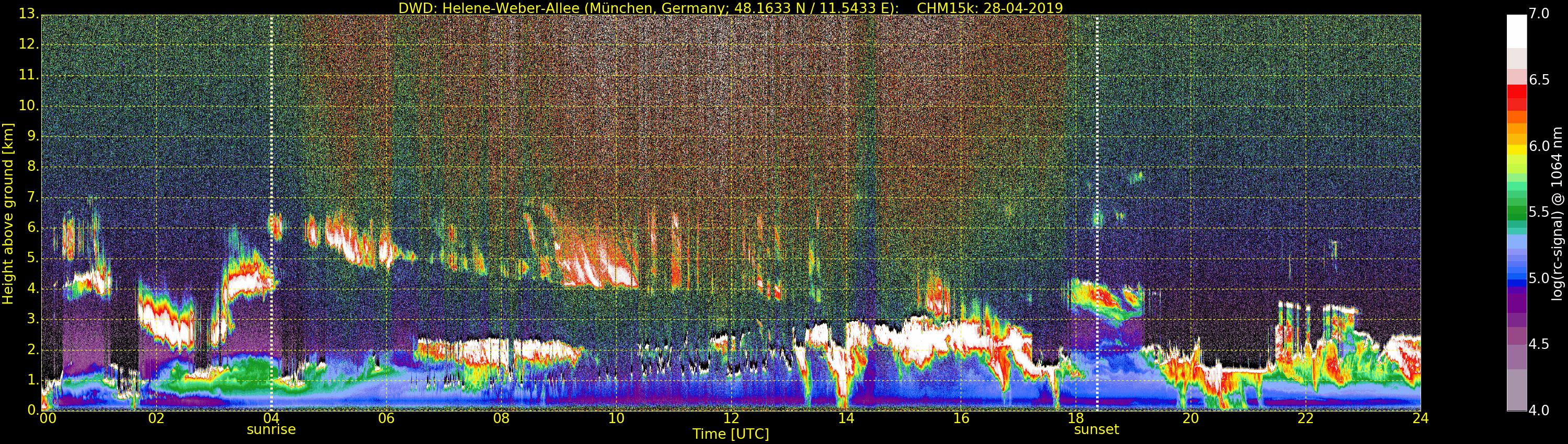Click the x-axis tick label 04
Screen dimensions: 1568x444
click(271, 418)
